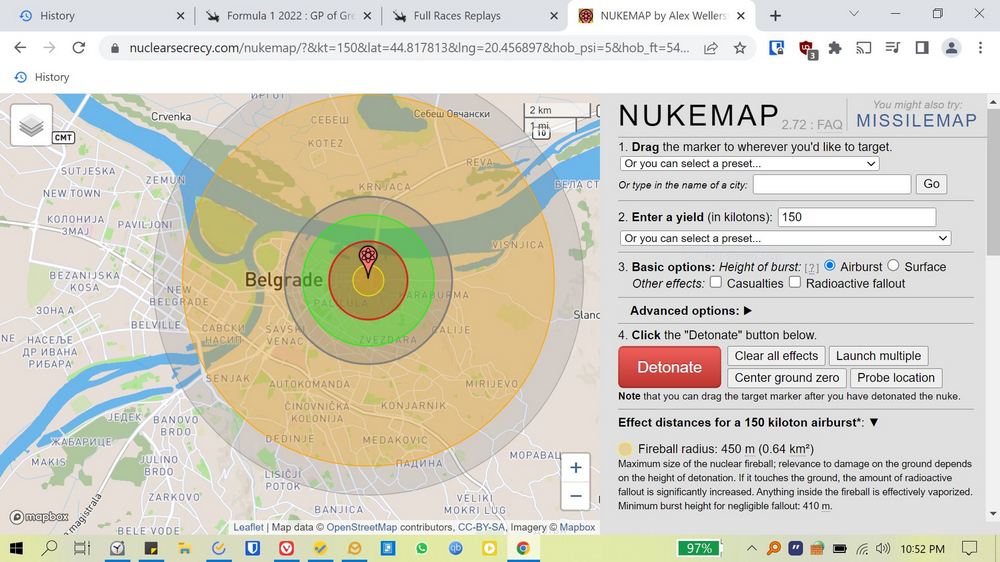Click the Probe location button
The width and height of the screenshot is (1000, 562).
pos(896,378)
